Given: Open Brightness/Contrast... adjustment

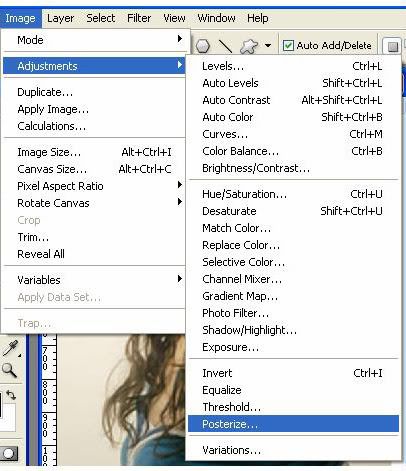Looking at the screenshot, I should [293, 168].
